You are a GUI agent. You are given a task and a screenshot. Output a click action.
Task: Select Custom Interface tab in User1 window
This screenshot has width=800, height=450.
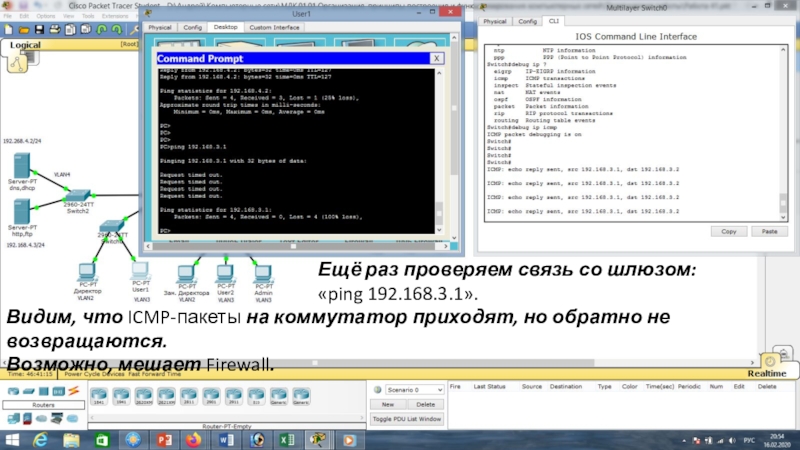point(274,28)
